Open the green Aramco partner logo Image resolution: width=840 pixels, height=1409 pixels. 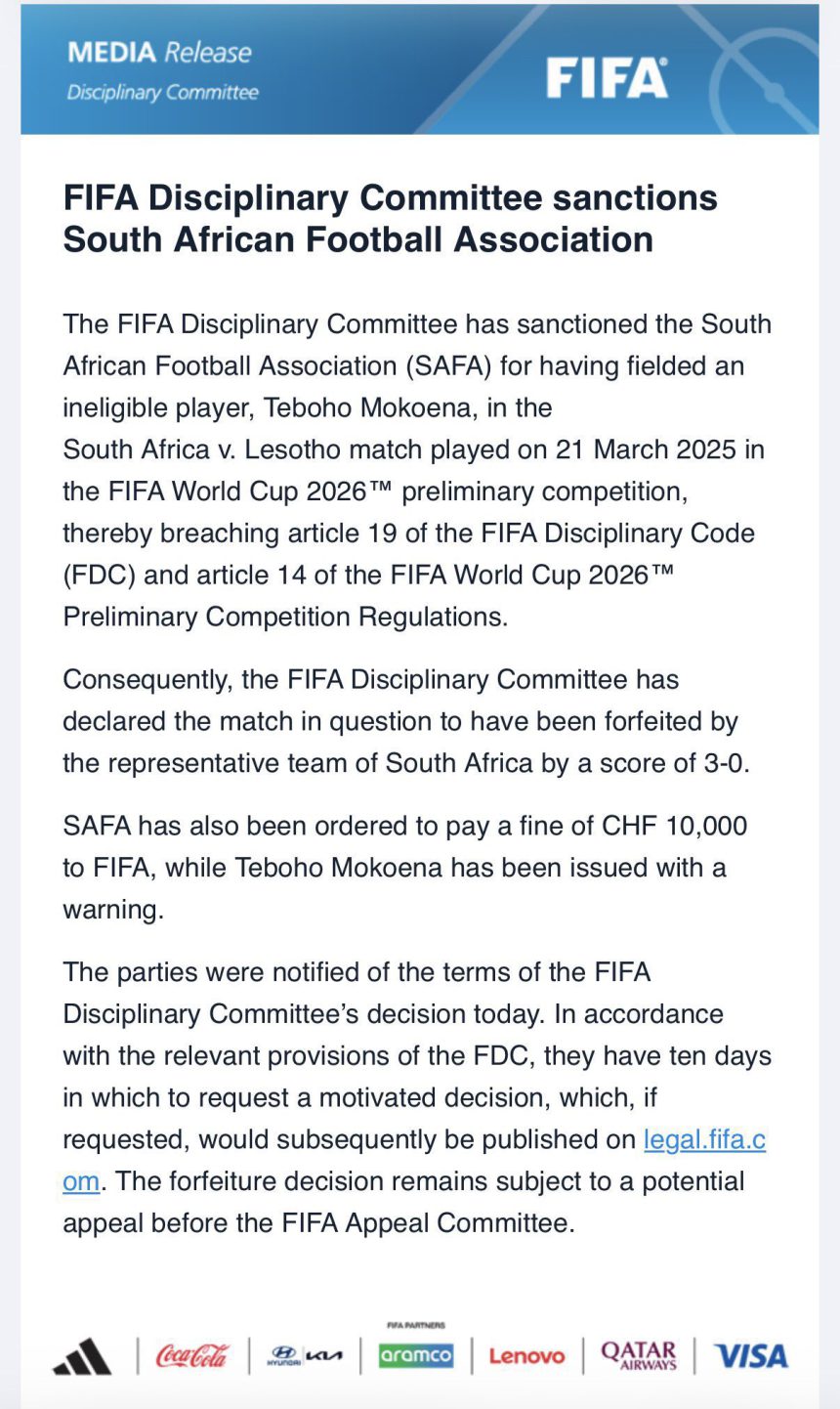point(416,1355)
